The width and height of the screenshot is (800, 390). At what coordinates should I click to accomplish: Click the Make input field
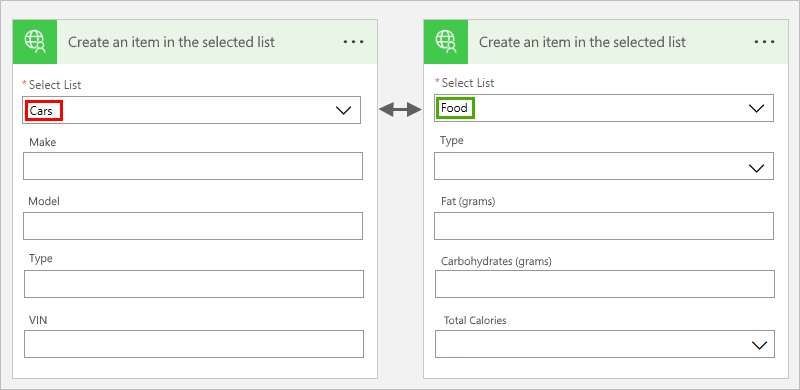[193, 166]
